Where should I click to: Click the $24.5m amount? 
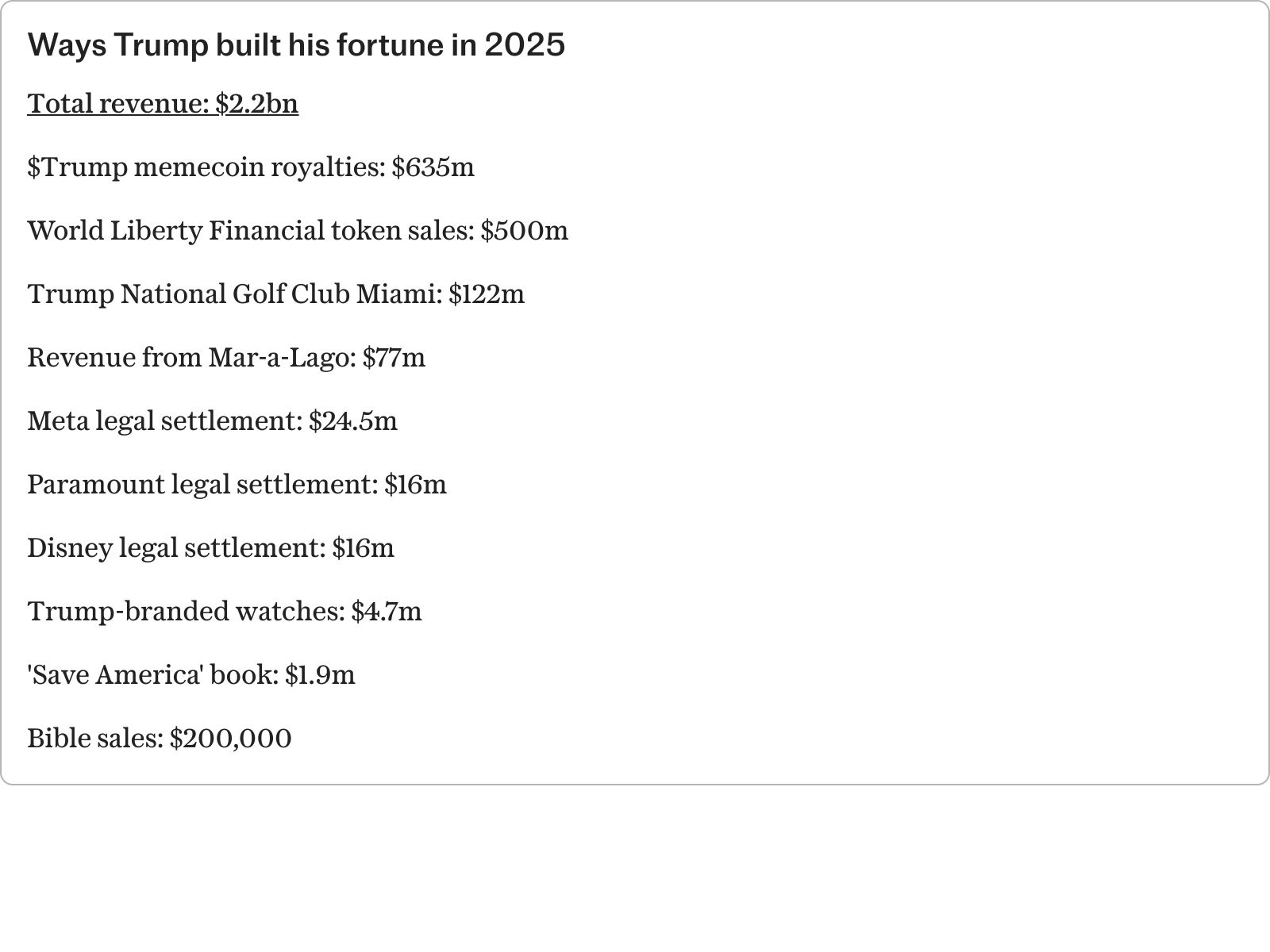coord(353,421)
